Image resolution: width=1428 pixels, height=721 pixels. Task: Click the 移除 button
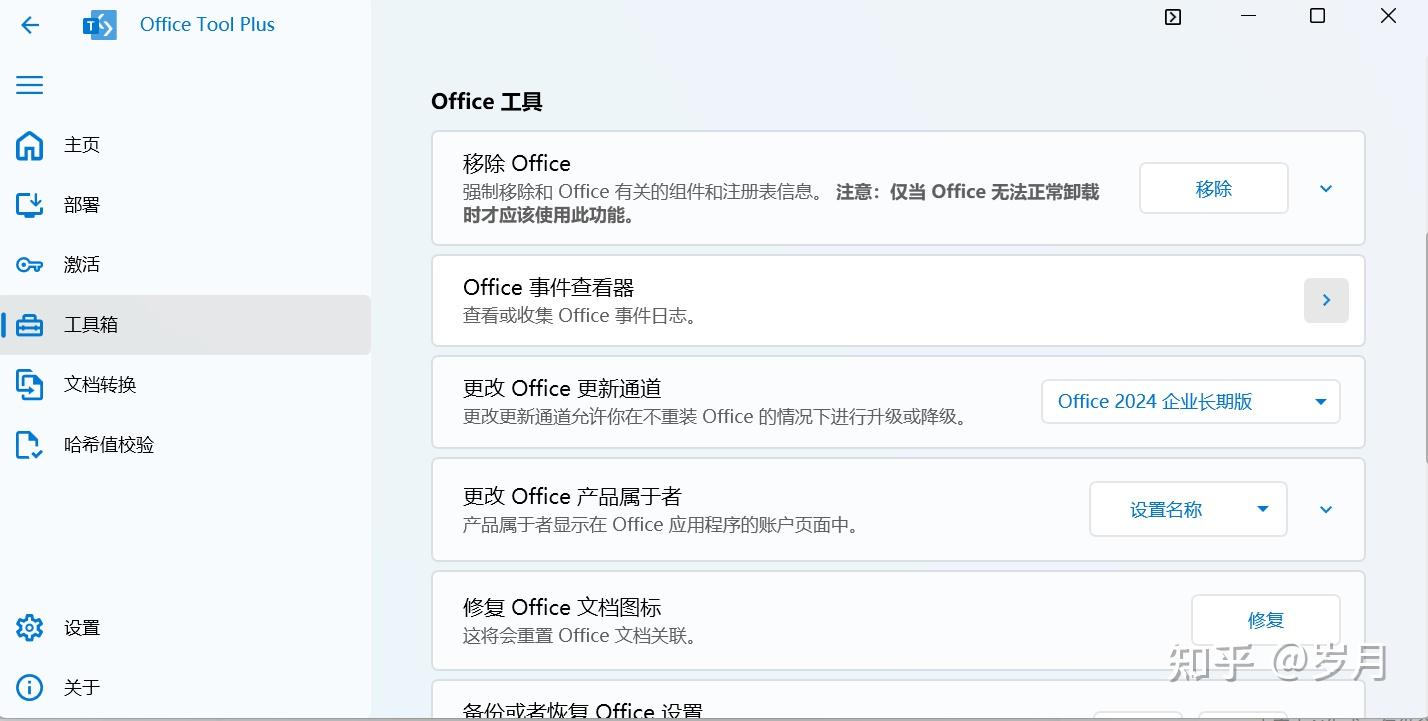pyautogui.click(x=1213, y=188)
